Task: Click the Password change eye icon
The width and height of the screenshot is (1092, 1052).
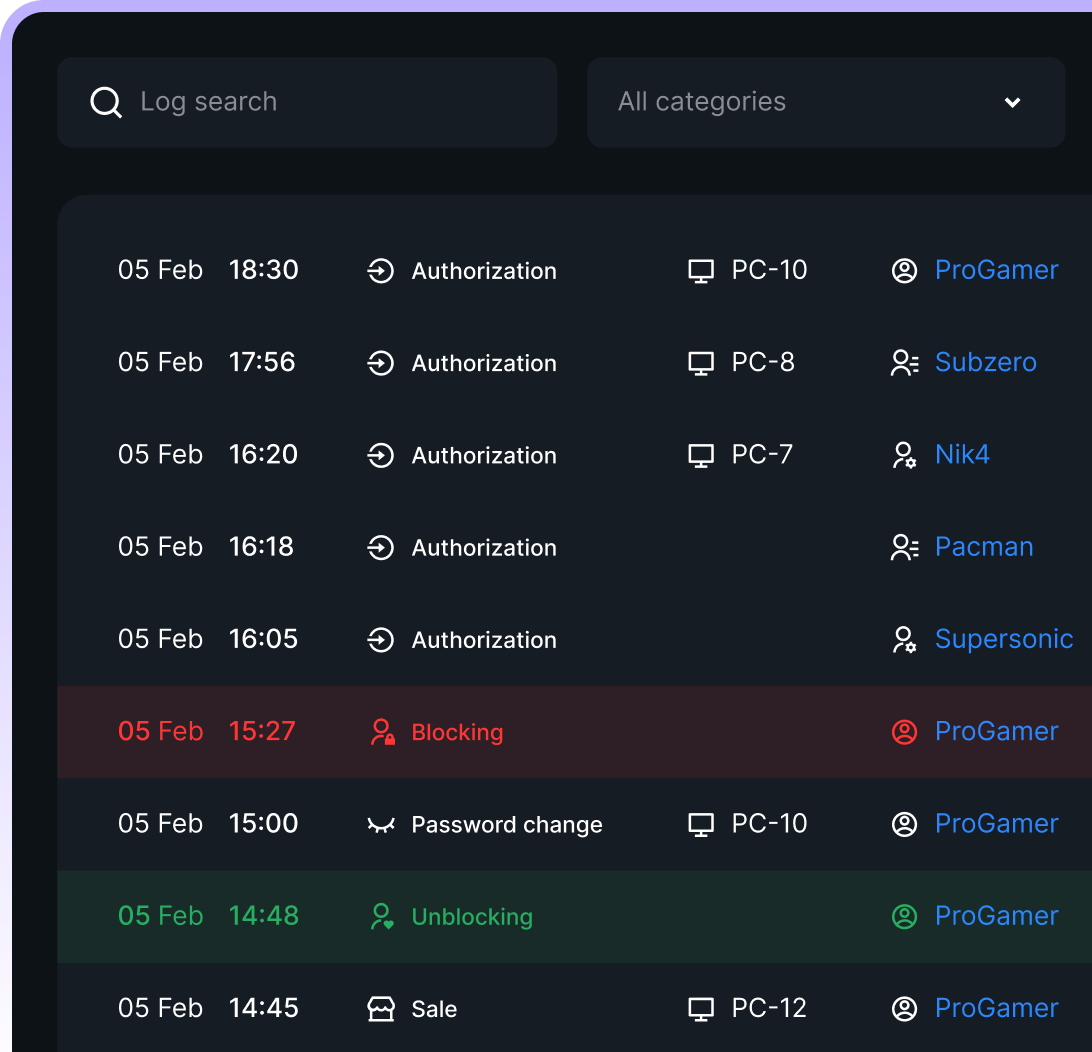Action: tap(381, 825)
